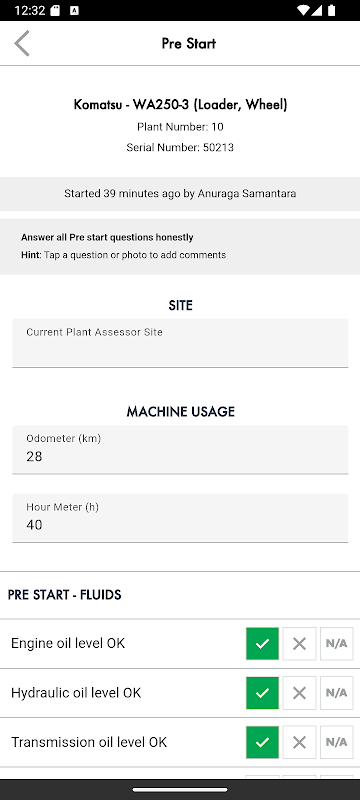
Task: Go back using the arrow icon
Action: [22, 43]
